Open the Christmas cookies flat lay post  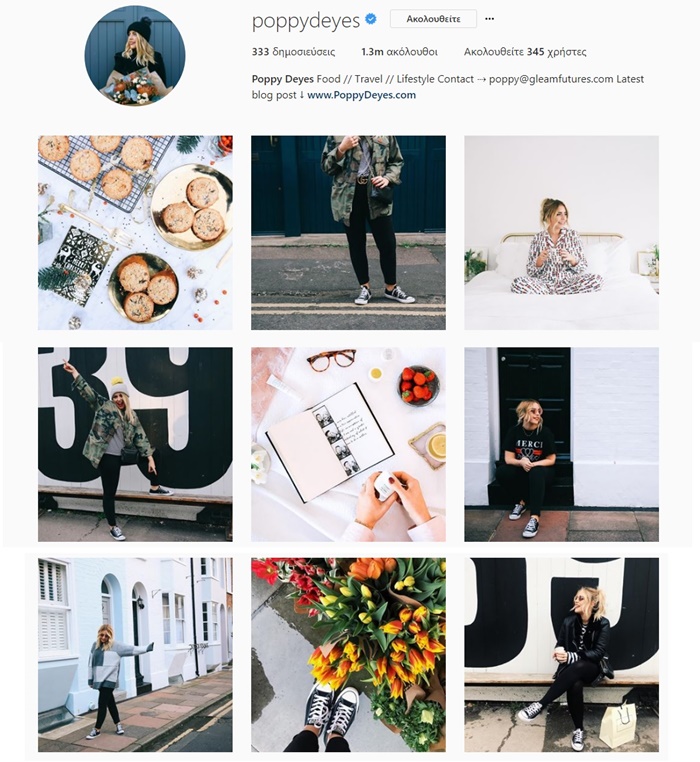click(135, 233)
